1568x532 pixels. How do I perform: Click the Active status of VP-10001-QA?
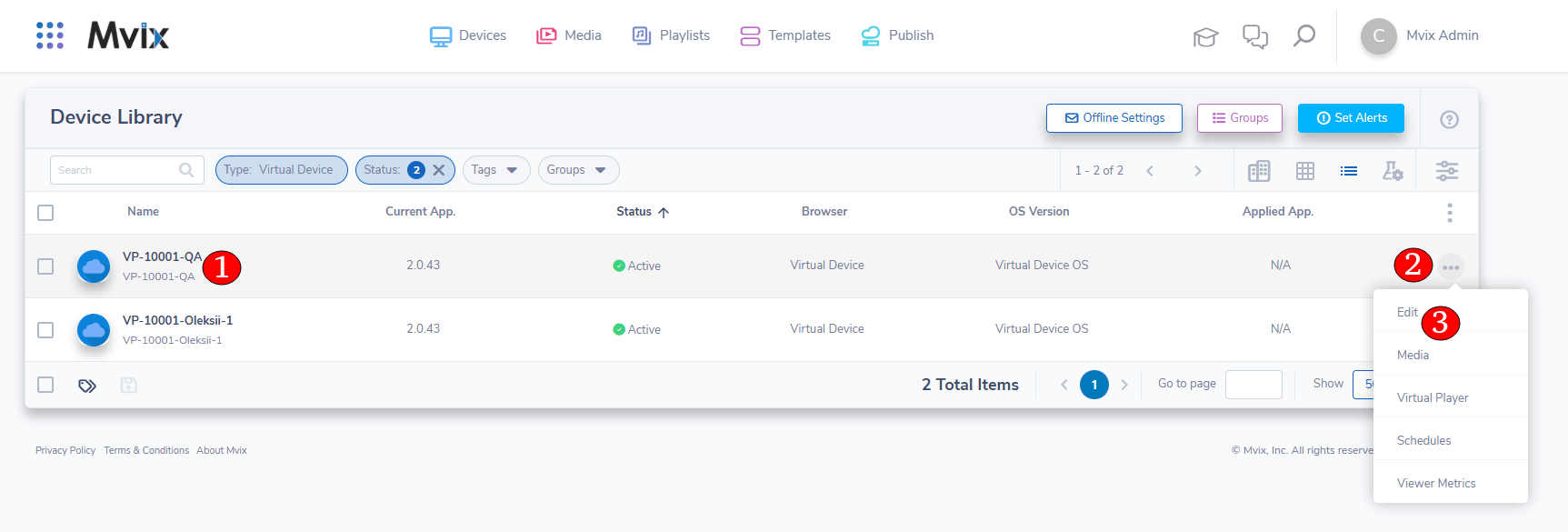click(x=636, y=266)
